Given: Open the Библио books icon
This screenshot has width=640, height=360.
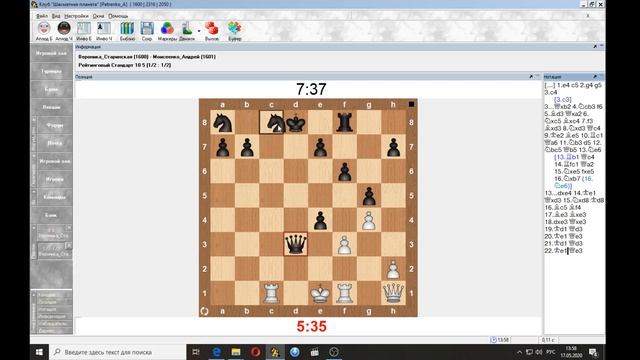Looking at the screenshot, I should tap(127, 31).
